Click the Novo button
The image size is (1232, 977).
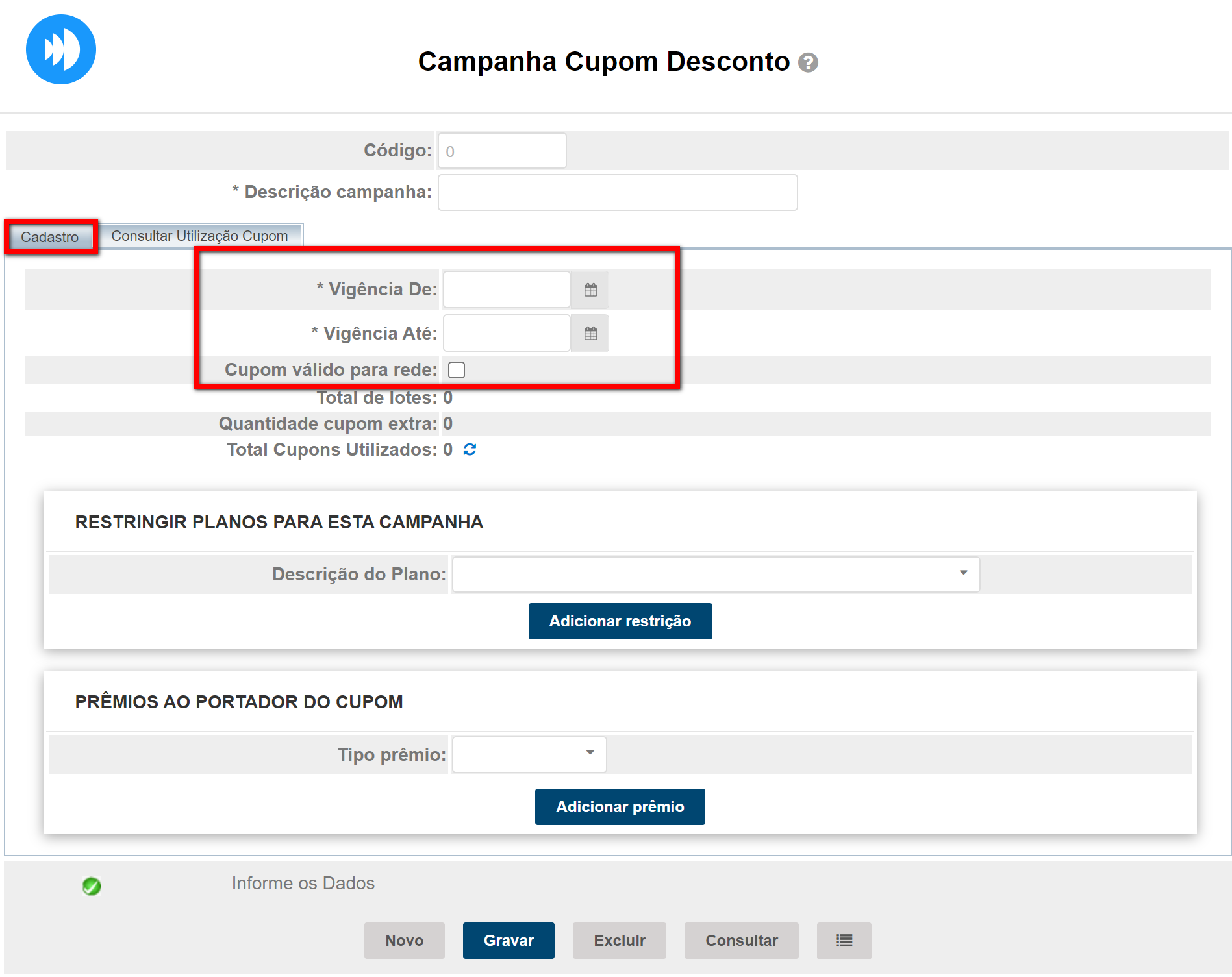point(404,941)
